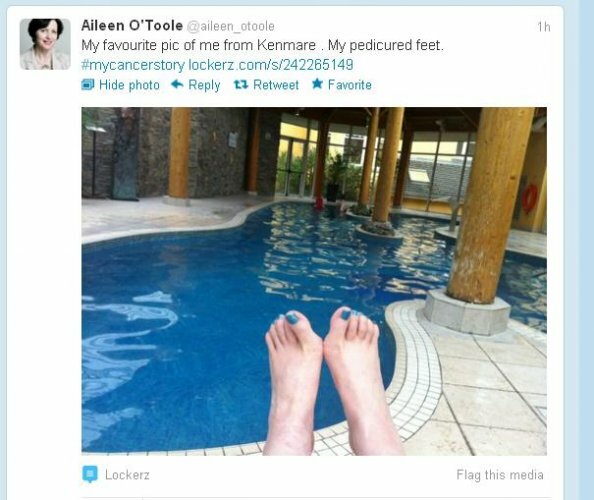The height and width of the screenshot is (500, 594).
Task: Hide the photo via Hide photo text
Action: click(x=129, y=85)
